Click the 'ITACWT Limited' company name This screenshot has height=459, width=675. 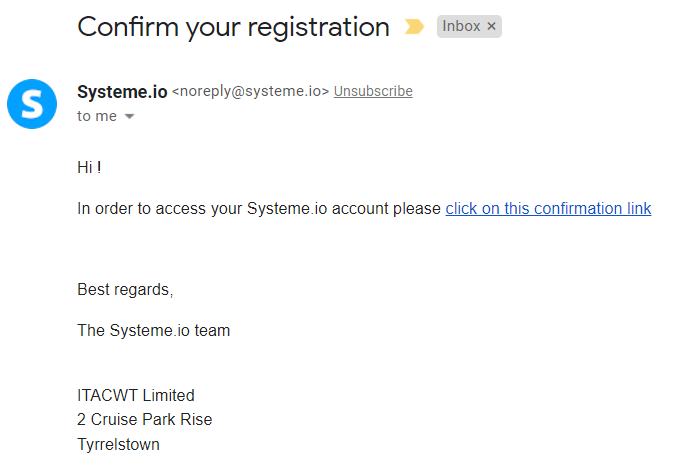136,395
